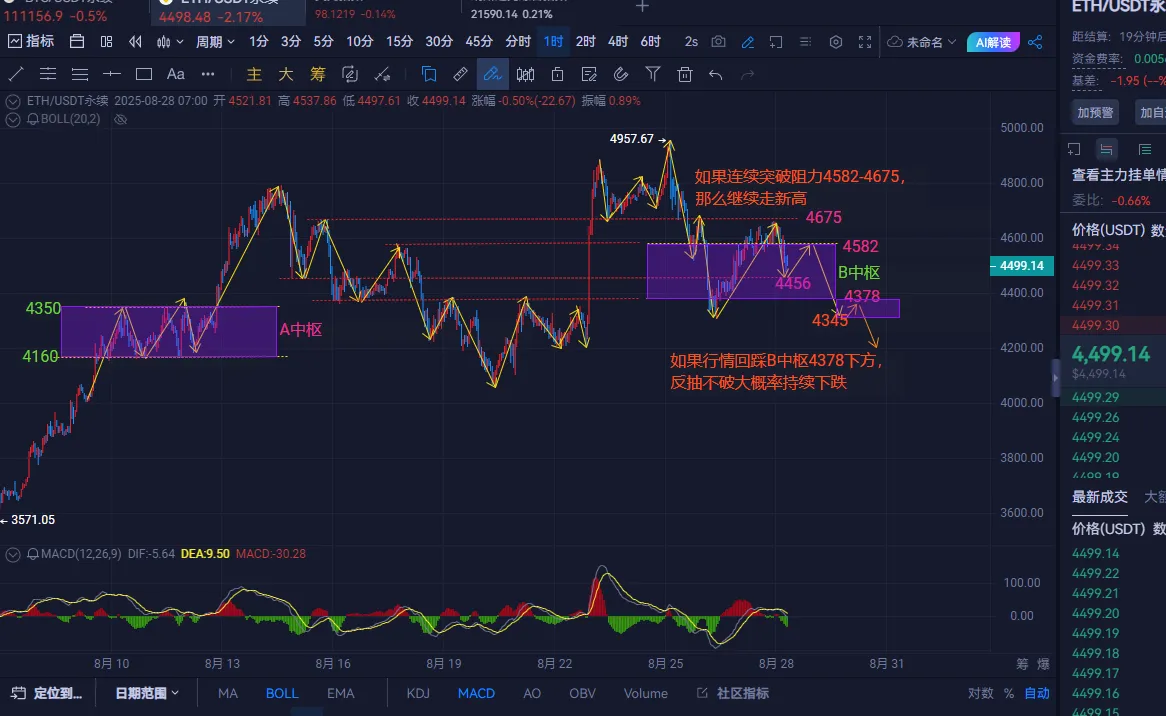Screen dimensions: 1166x716
Task: Switch to the 30分 timeframe
Action: click(439, 42)
